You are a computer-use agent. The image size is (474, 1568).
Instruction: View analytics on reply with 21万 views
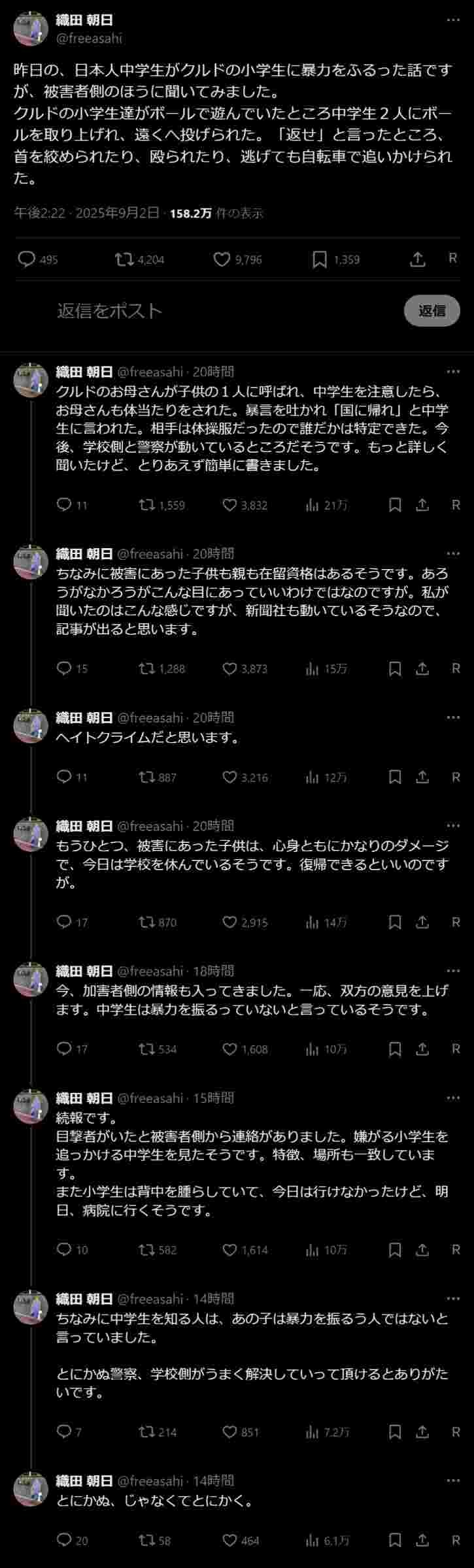(313, 505)
